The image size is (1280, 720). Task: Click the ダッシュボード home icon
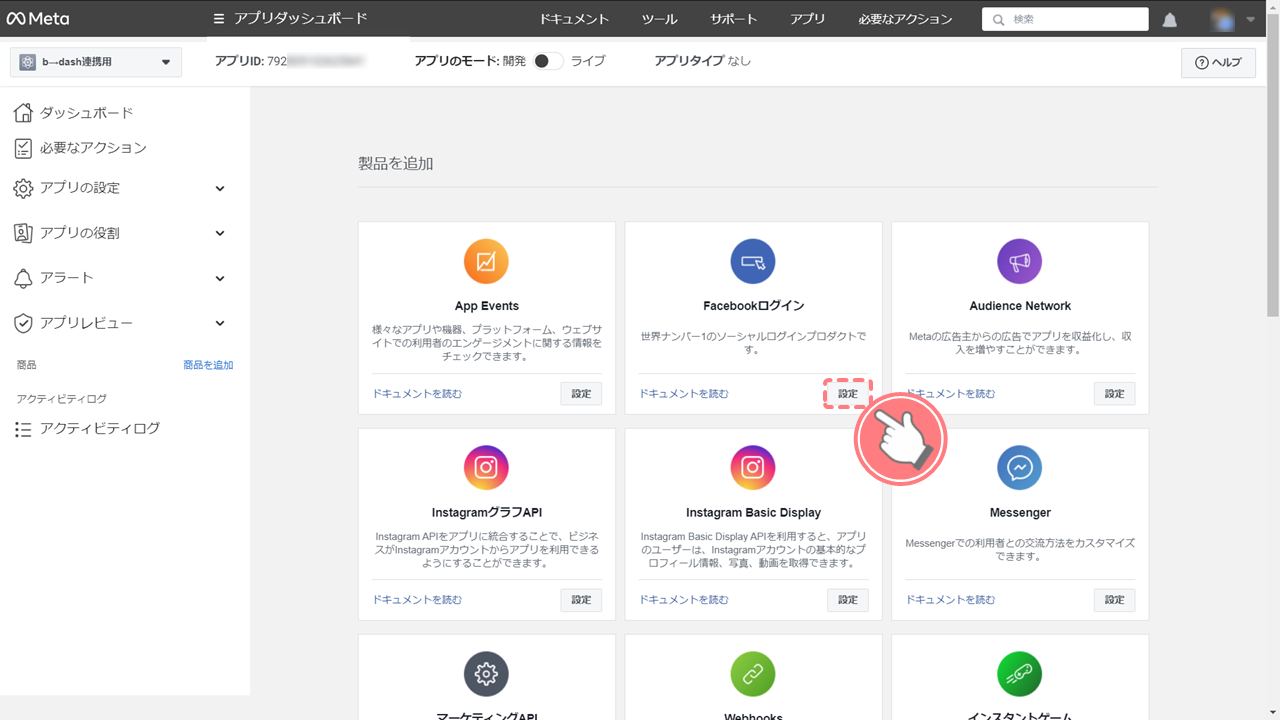pos(23,112)
